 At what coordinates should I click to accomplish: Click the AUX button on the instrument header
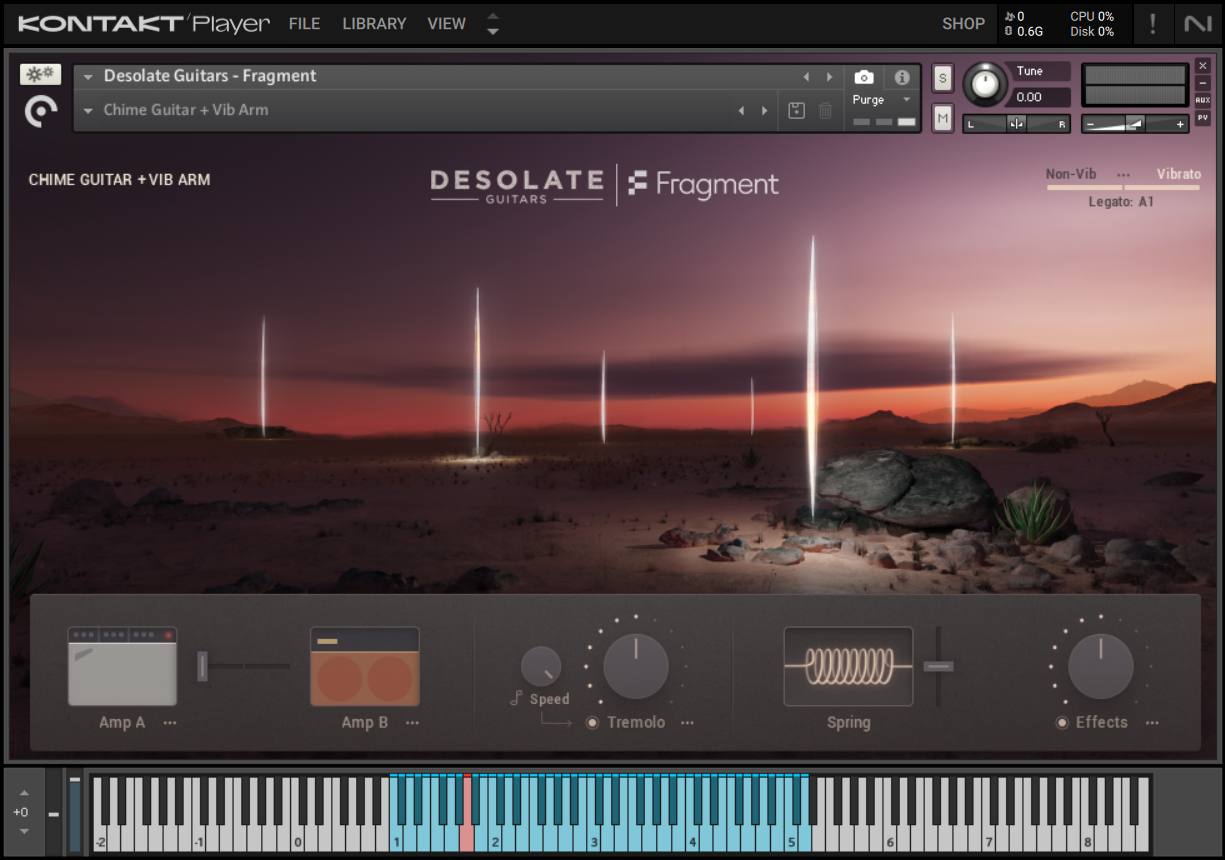pyautogui.click(x=1203, y=100)
